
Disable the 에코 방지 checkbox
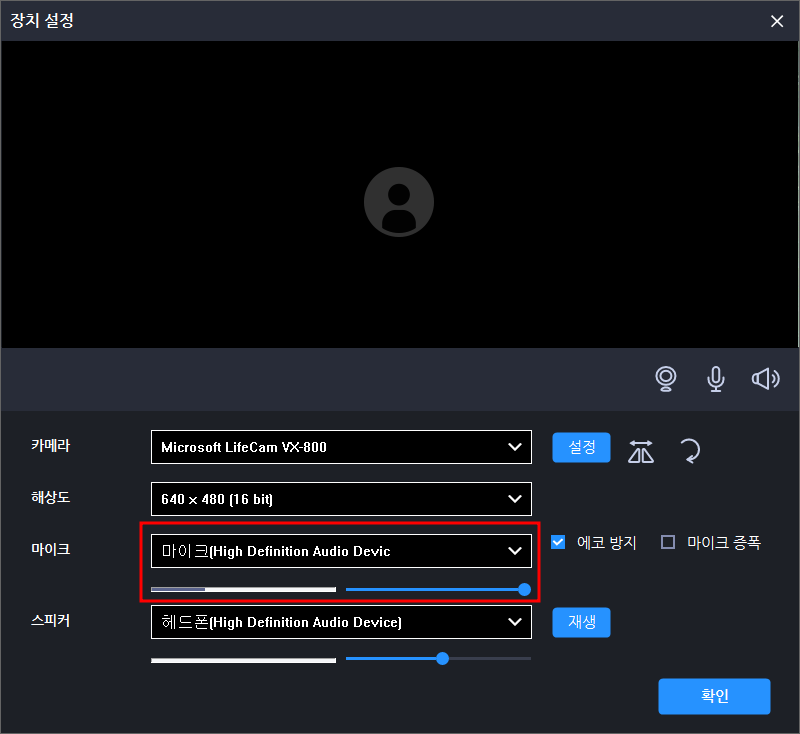(558, 542)
